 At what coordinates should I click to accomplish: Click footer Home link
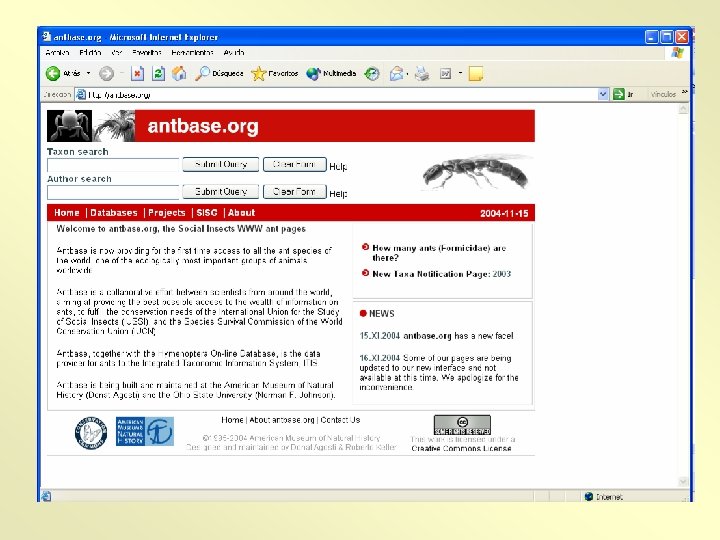click(232, 420)
